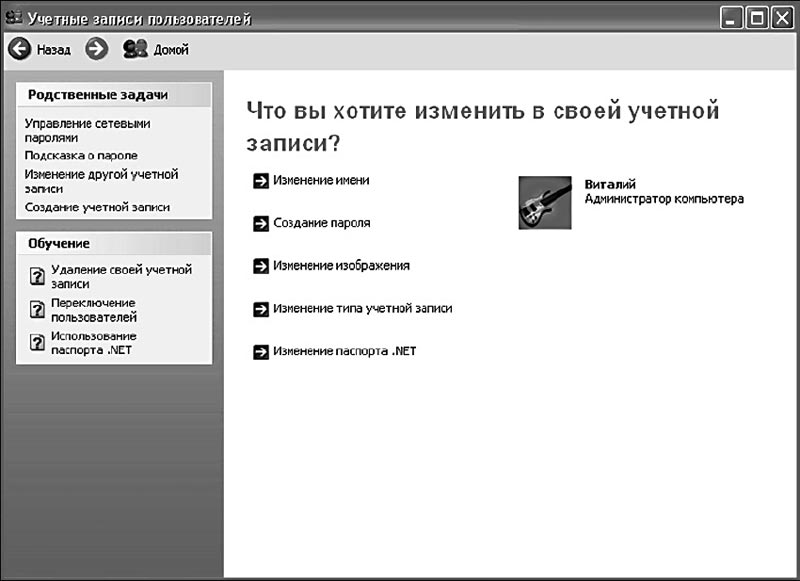This screenshot has width=800, height=581.
Task: Click the arrow icon beside 'Изменение изображения'
Action: pyautogui.click(x=261, y=266)
